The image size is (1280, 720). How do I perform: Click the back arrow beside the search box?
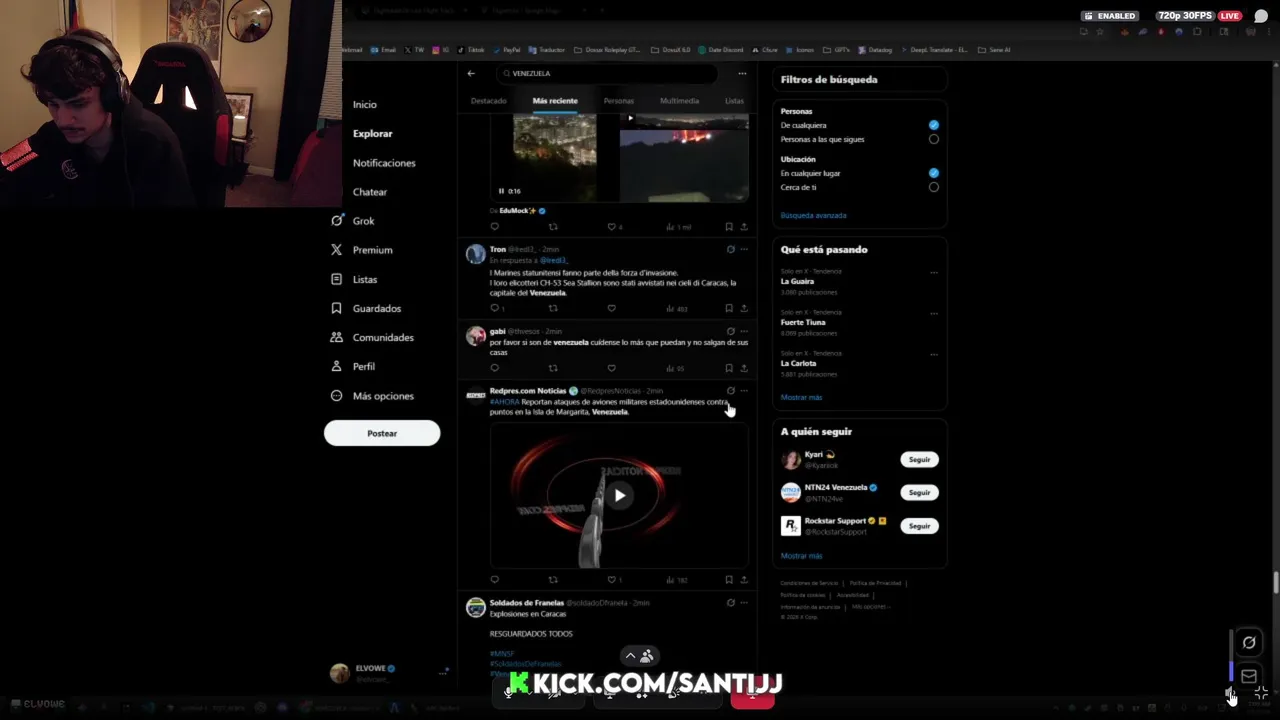click(471, 73)
